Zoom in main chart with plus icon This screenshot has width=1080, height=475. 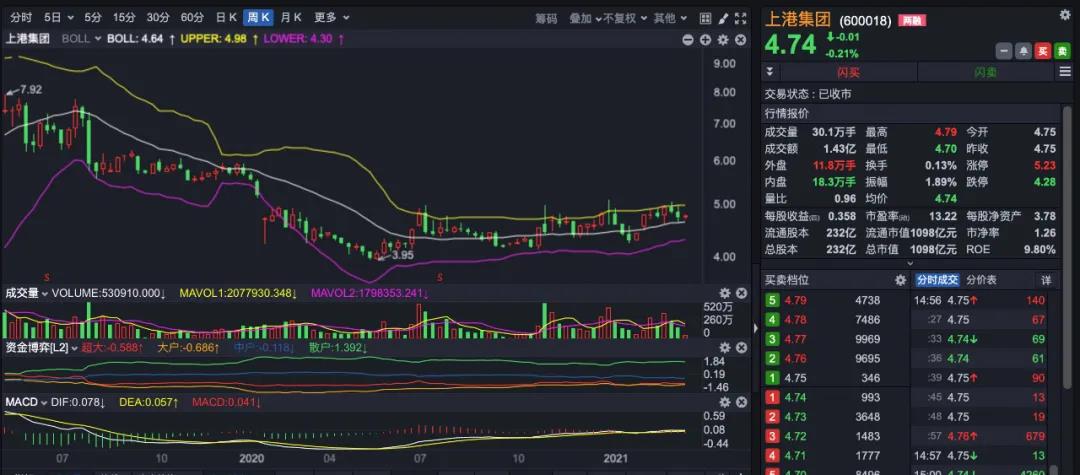705,40
